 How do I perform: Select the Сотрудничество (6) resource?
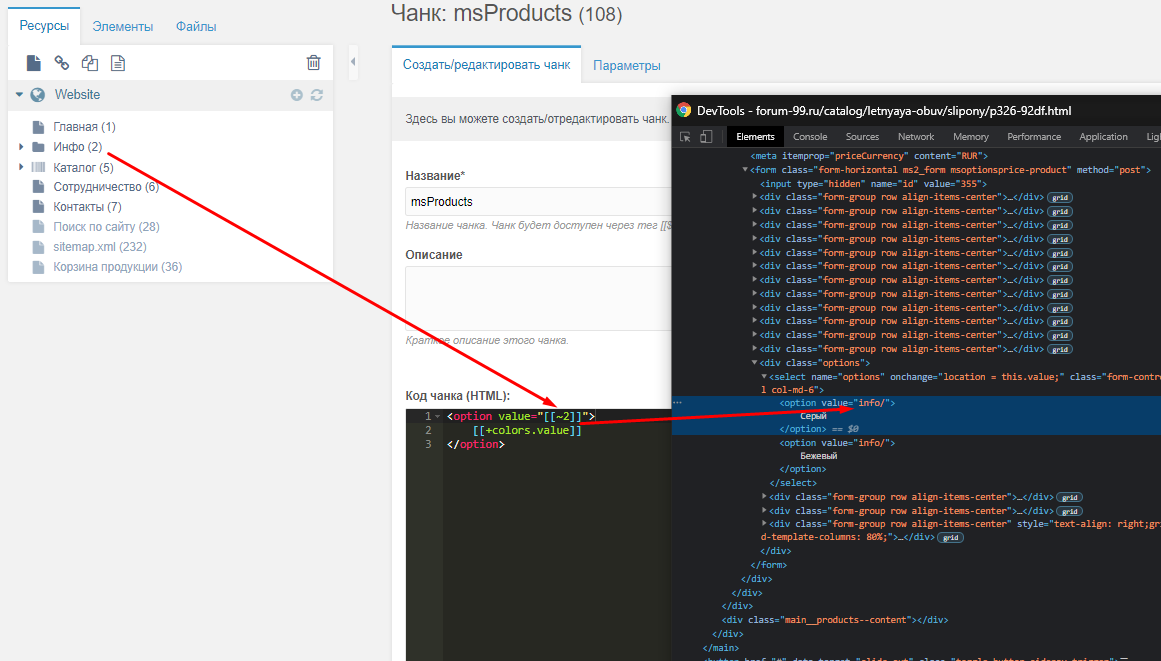[106, 187]
